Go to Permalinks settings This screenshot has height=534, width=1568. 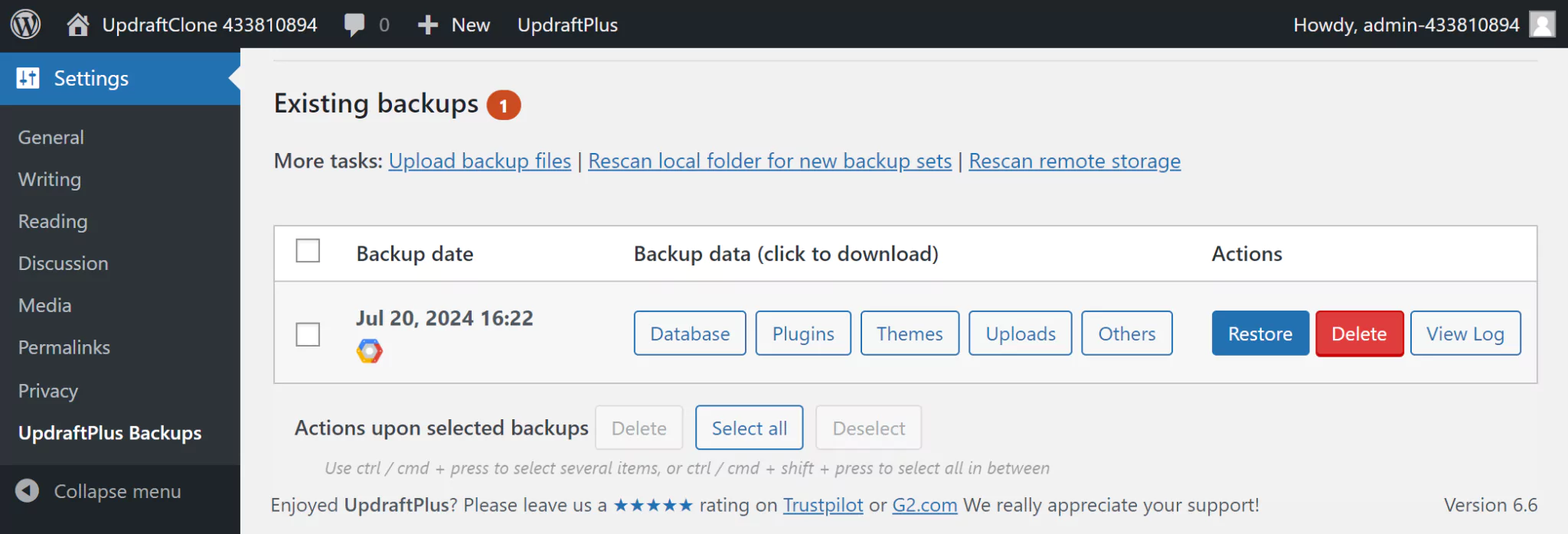point(64,347)
